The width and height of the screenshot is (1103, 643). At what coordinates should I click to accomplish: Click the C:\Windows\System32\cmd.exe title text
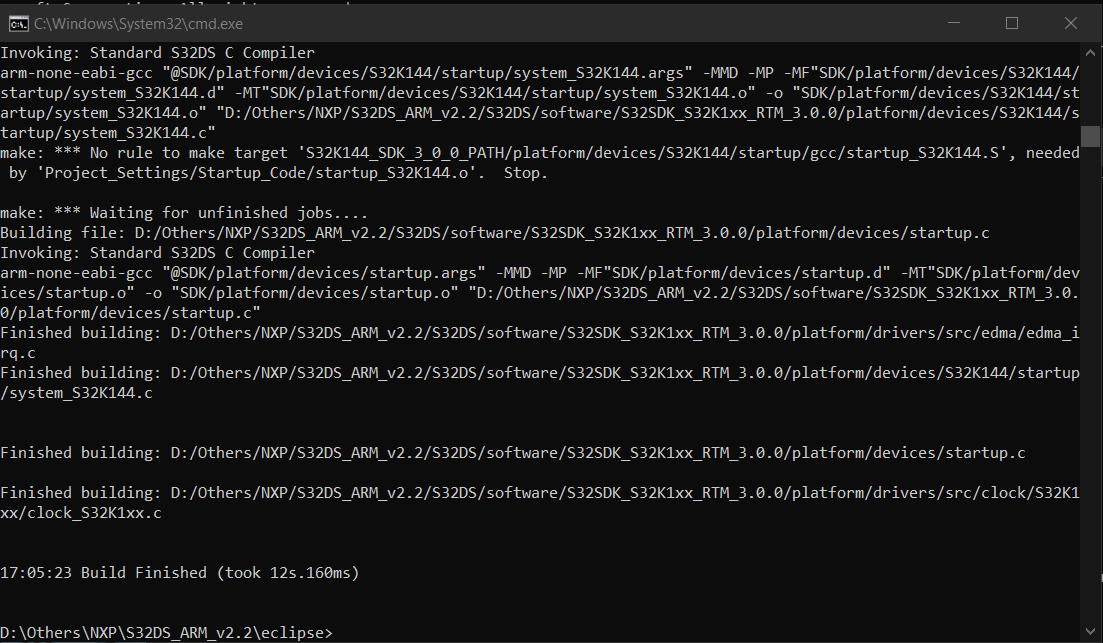point(138,23)
